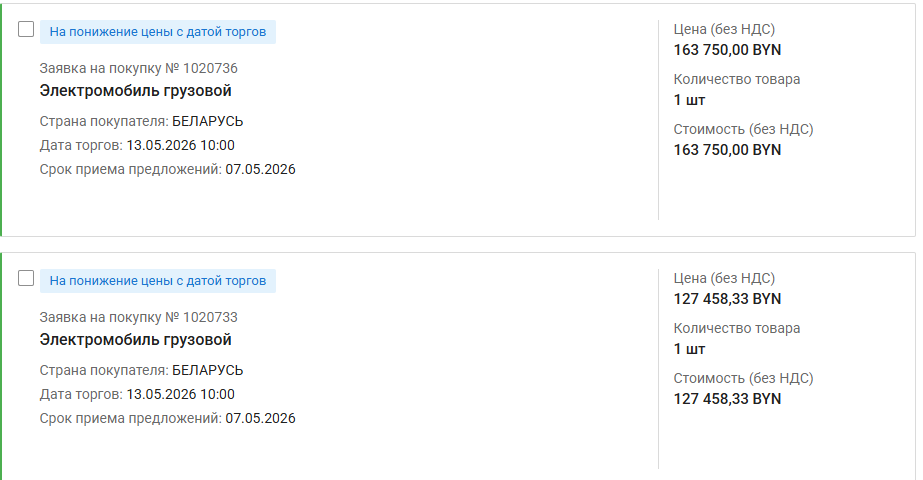The image size is (923, 480).
Task: Tick the checkbox for request № 1020736
Action: [x=27, y=30]
